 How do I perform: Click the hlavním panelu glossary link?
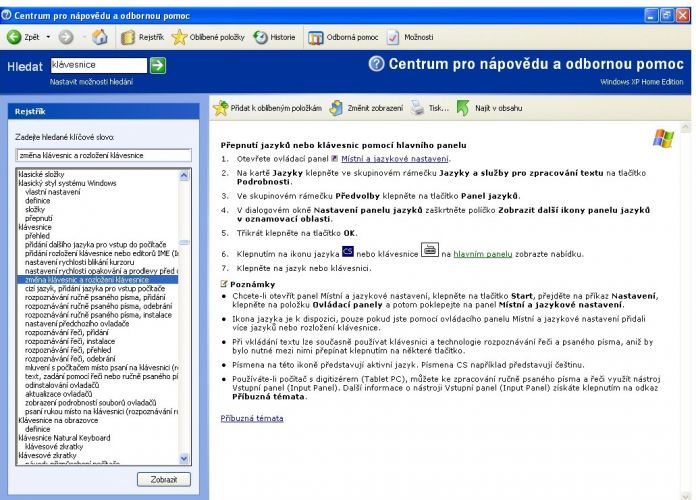coord(482,254)
